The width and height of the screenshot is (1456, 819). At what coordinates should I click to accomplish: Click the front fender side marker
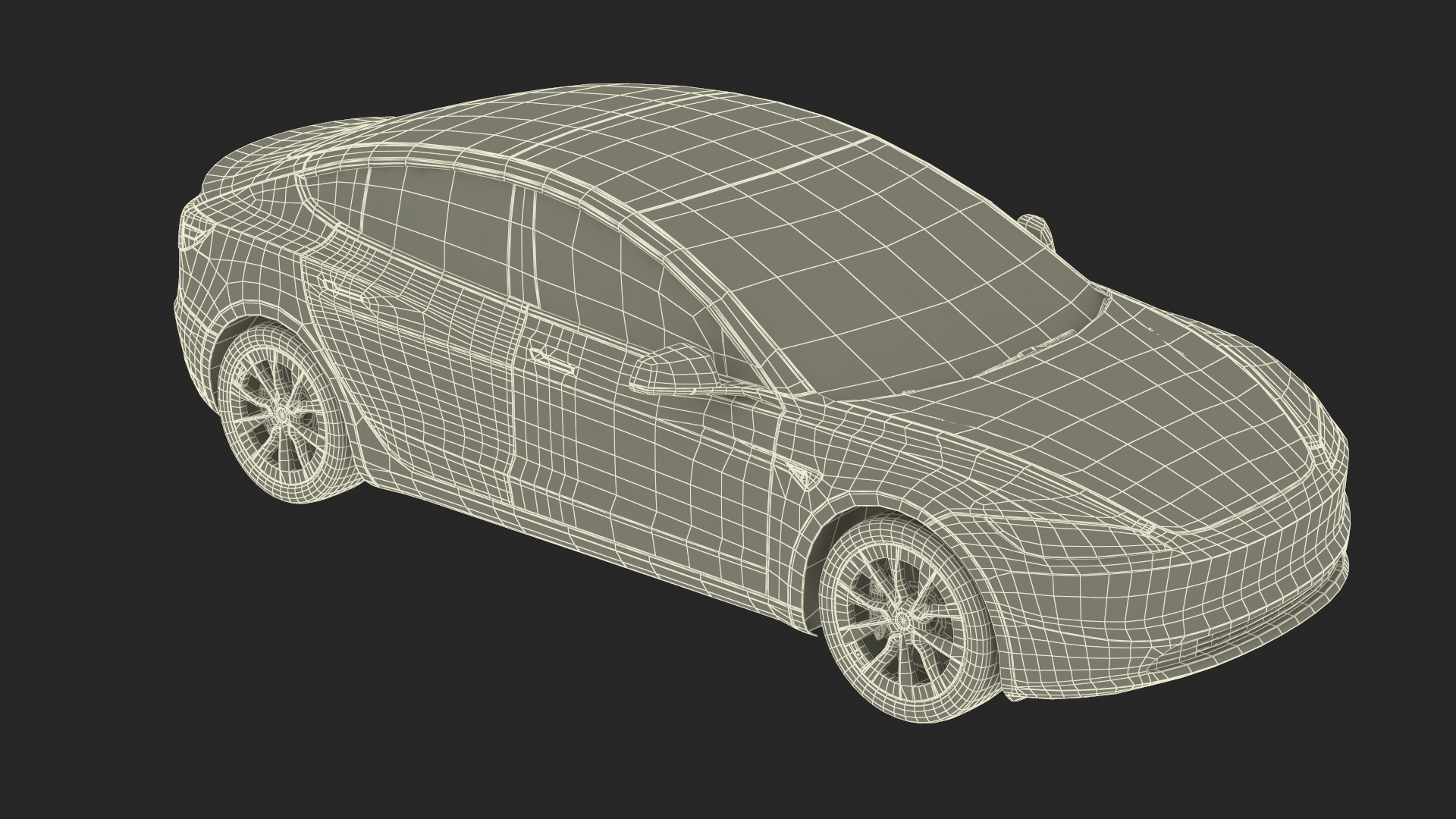[802, 472]
